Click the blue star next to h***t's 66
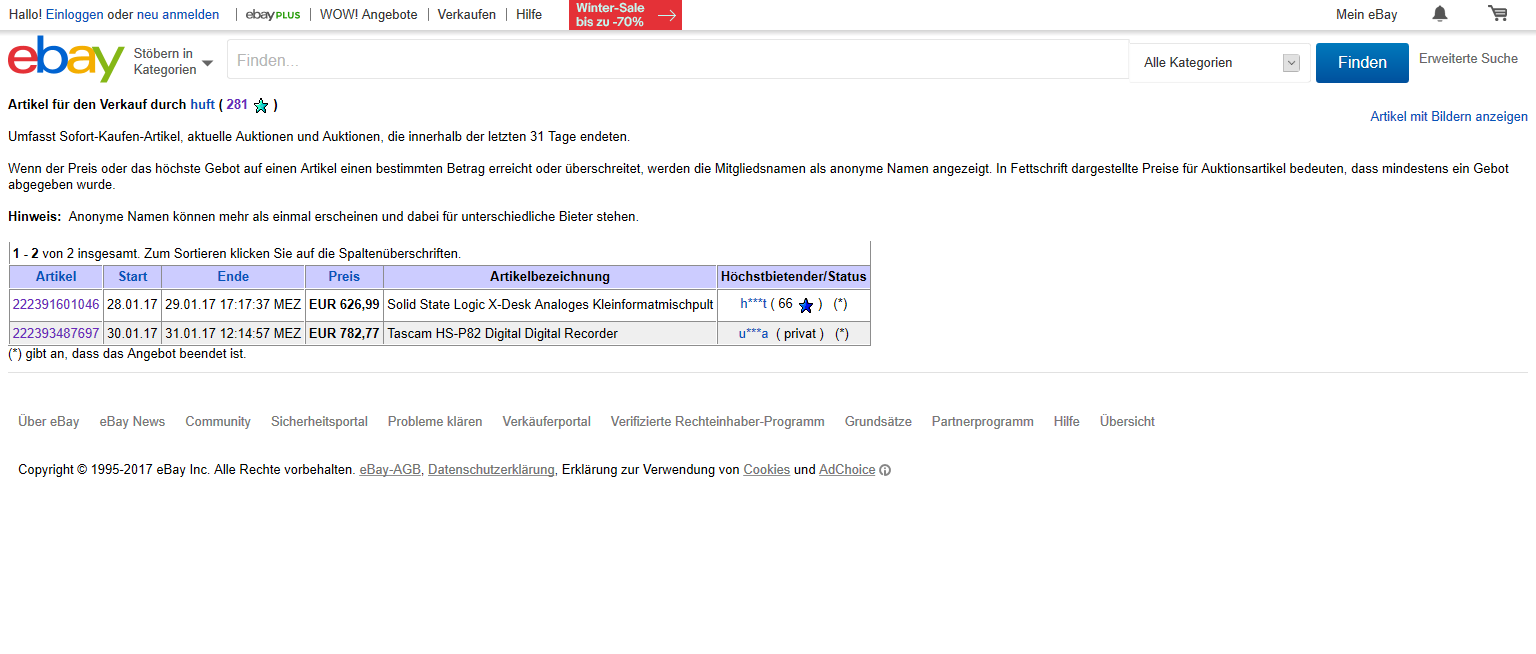This screenshot has width=1536, height=654. coord(806,305)
